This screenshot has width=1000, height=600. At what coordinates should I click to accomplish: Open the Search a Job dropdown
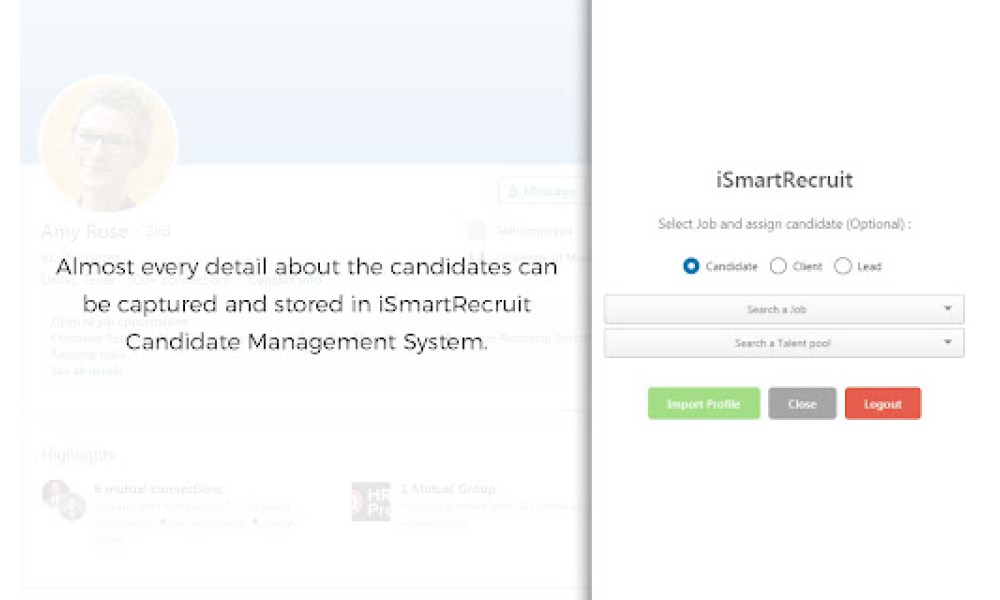pyautogui.click(x=784, y=309)
